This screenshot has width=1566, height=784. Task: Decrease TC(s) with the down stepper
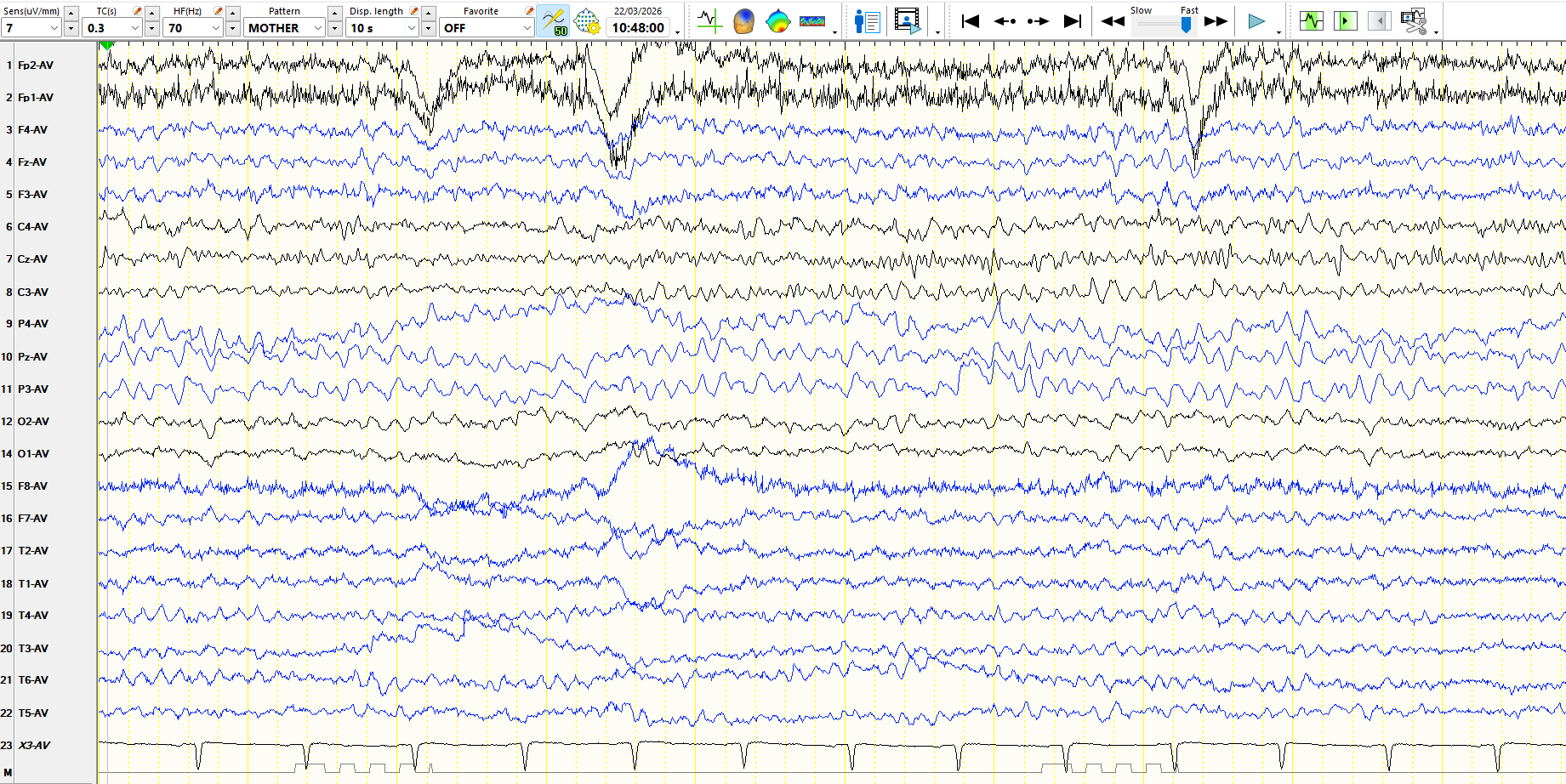151,28
